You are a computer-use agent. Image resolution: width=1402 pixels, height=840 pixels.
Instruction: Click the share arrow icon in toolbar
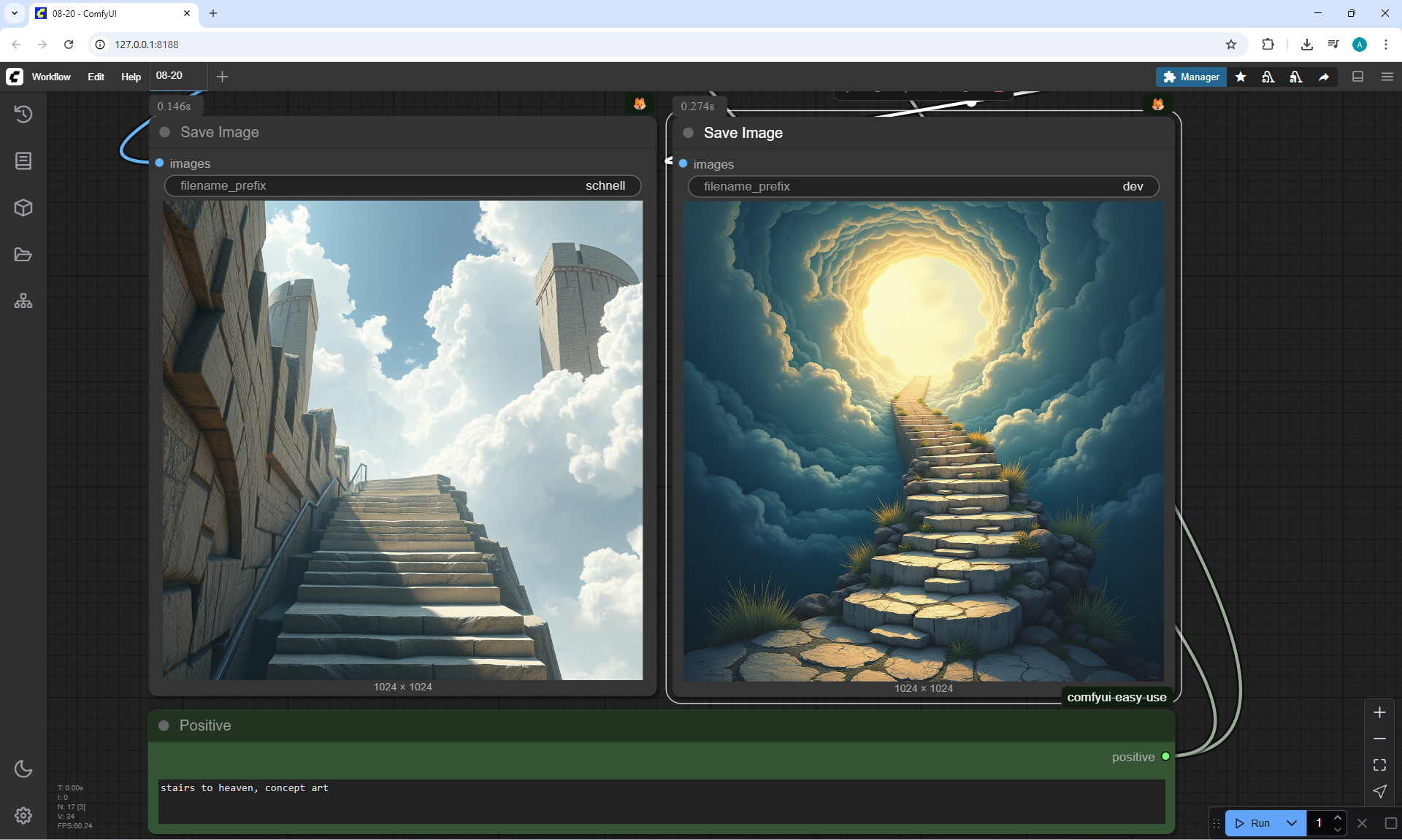1324,77
